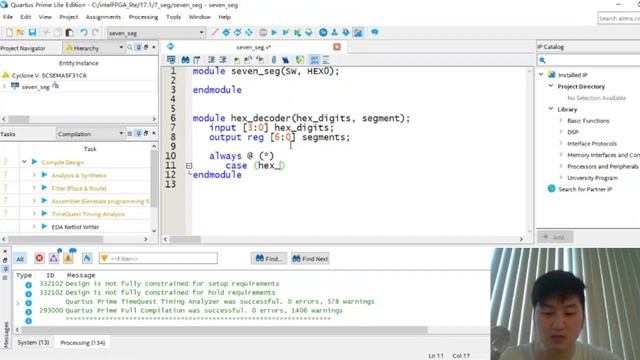
Task: Open Find binoculars icon in editor toolbar
Action: (x=185, y=60)
